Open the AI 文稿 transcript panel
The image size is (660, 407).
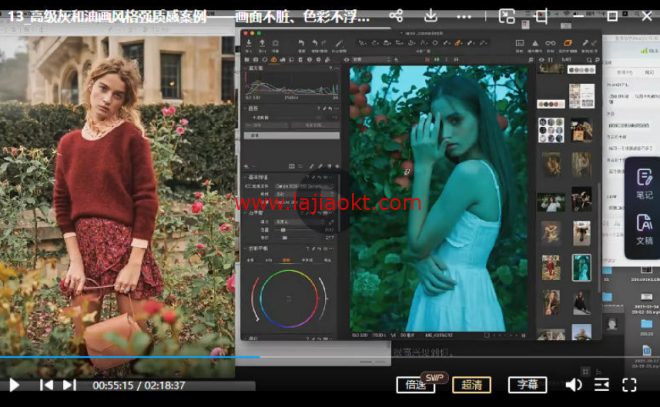644,229
